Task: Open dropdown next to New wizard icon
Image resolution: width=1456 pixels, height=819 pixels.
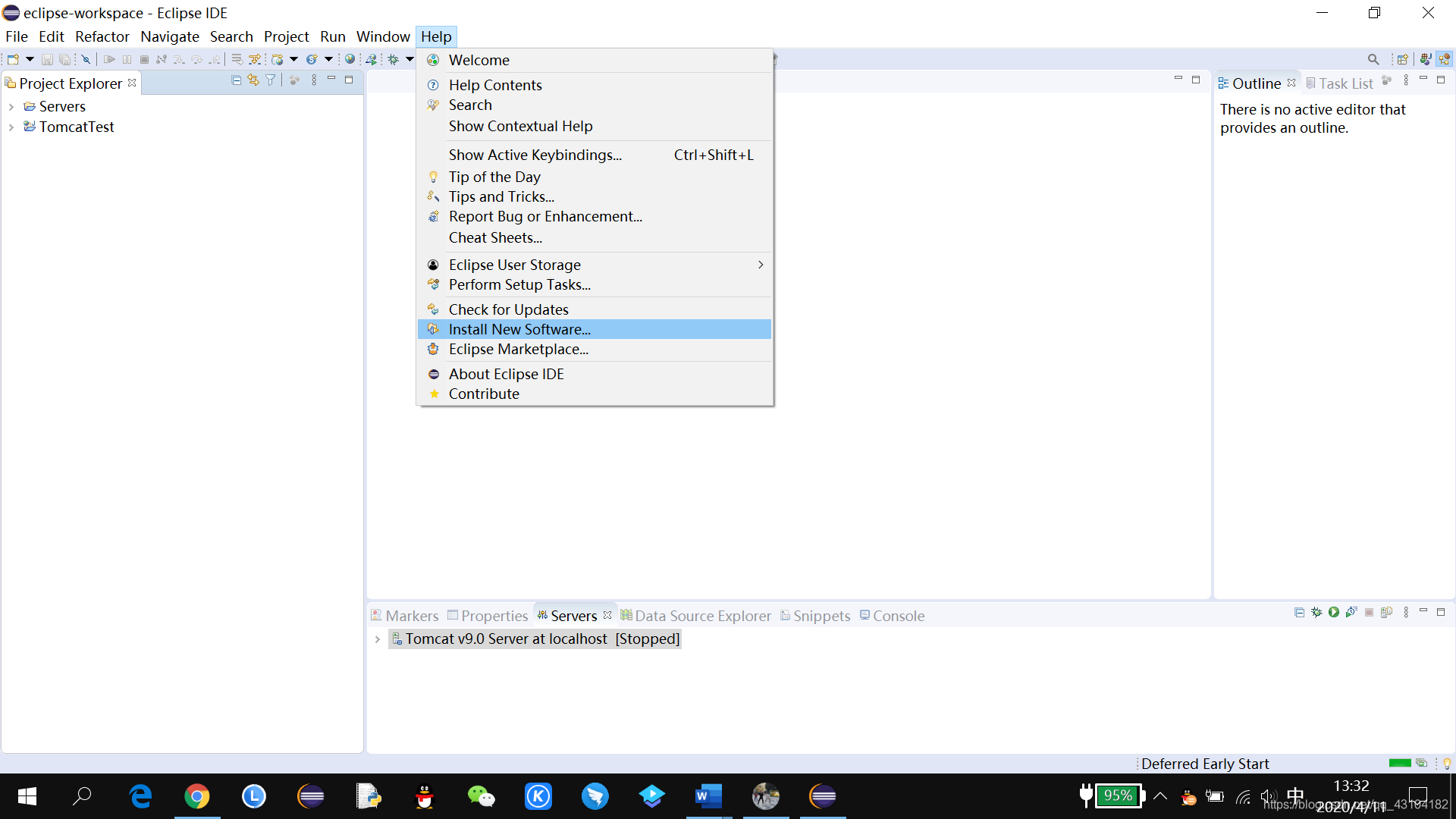Action: click(x=30, y=59)
